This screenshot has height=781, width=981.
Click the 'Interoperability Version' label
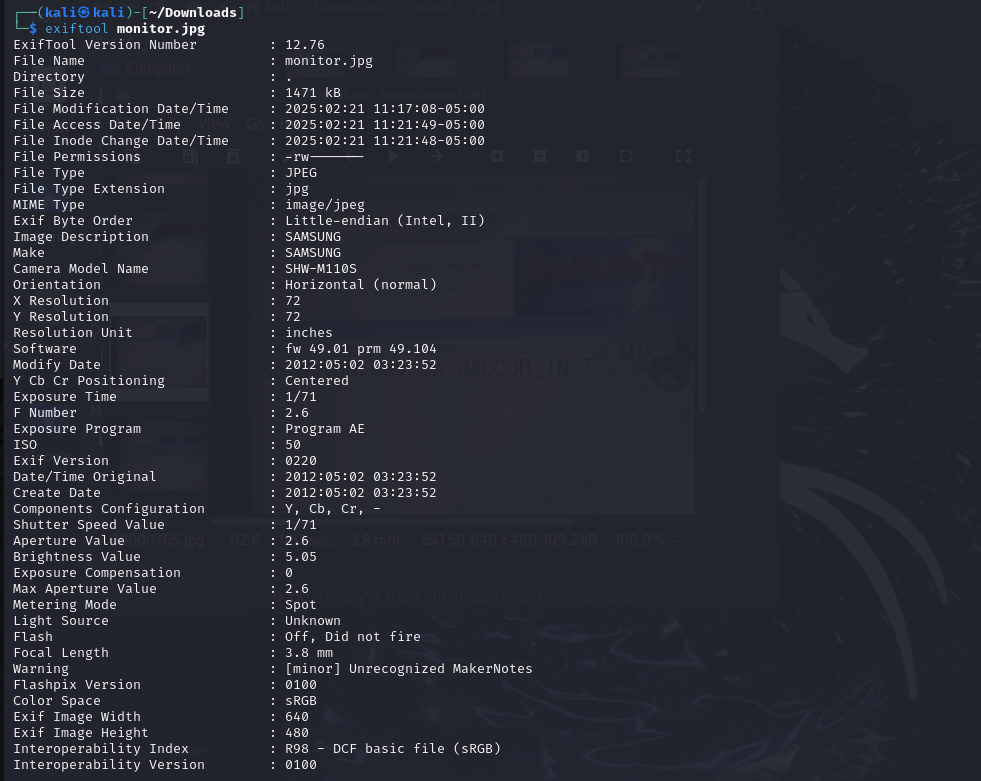[x=109, y=765]
